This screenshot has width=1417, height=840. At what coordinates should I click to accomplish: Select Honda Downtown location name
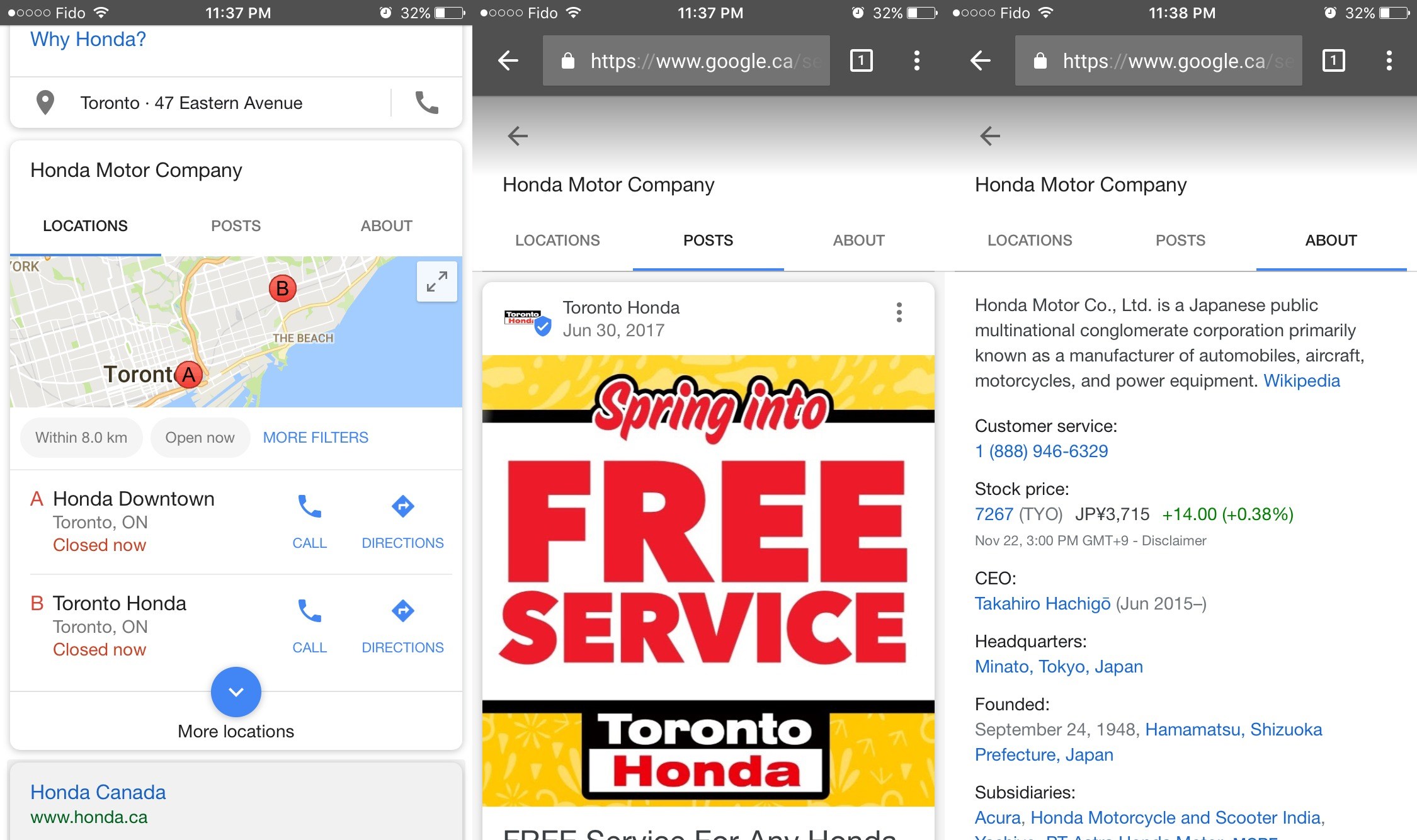(134, 499)
